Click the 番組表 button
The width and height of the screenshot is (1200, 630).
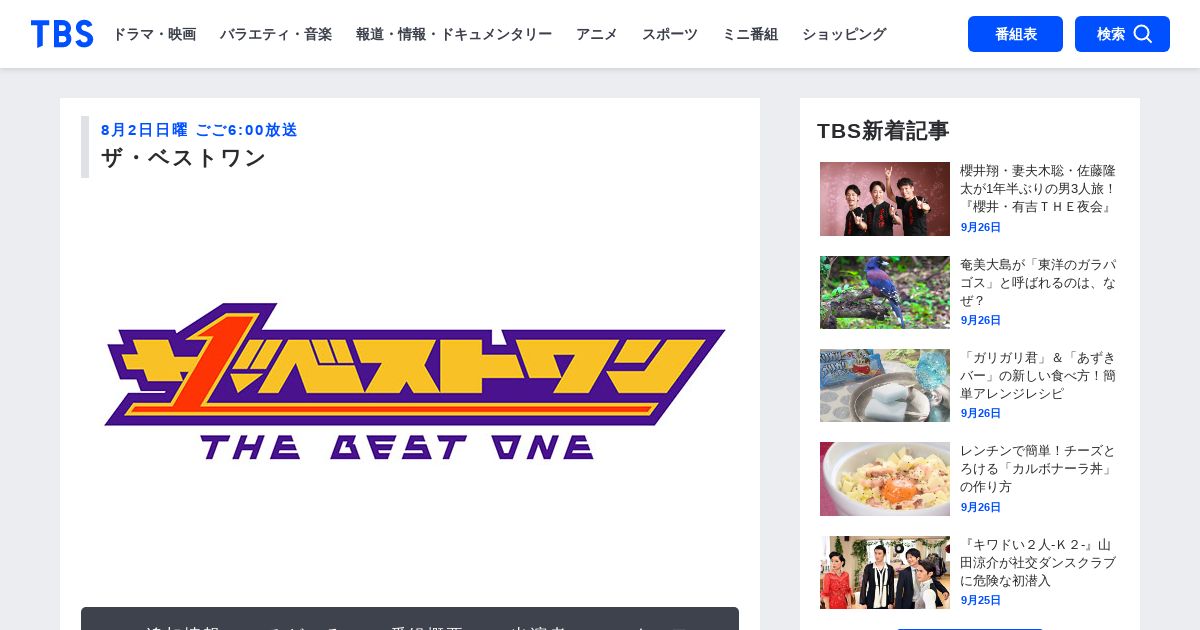click(x=1015, y=34)
